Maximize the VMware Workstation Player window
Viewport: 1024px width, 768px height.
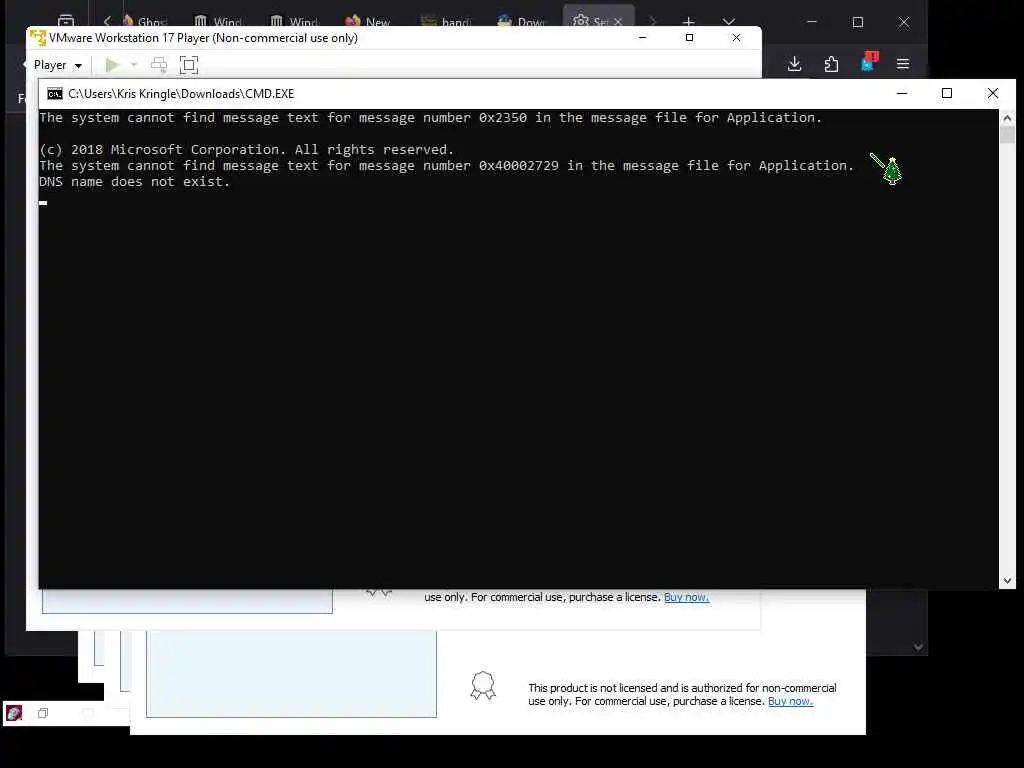689,38
